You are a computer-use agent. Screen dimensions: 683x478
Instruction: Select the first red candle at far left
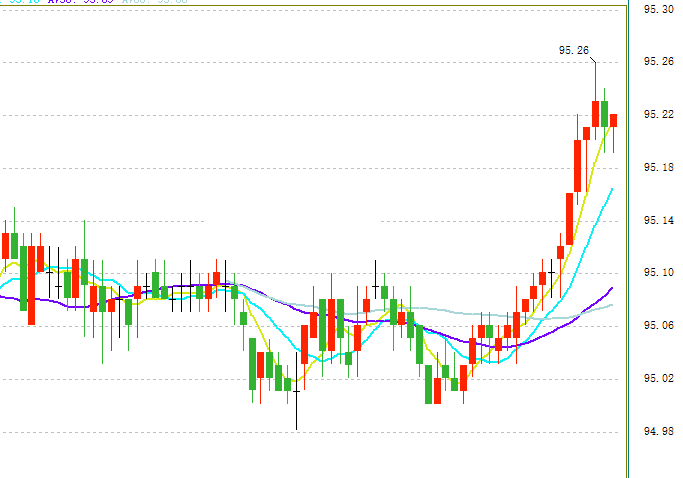pyautogui.click(x=5, y=246)
